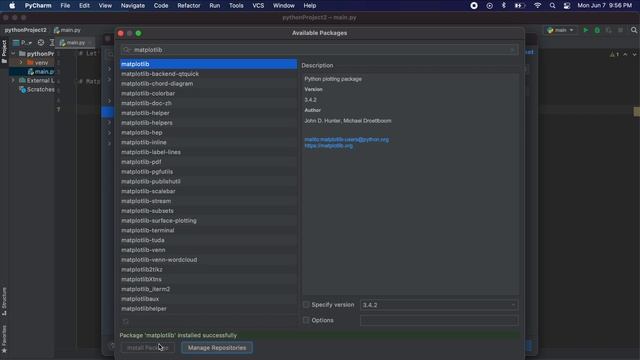Select matplotlib-surface-plotting package
Viewport: 640px width, 360px height.
pos(209,221)
